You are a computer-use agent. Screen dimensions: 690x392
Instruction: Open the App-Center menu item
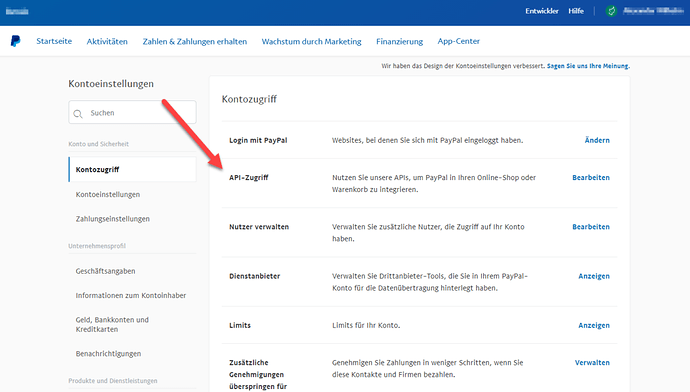tap(459, 41)
